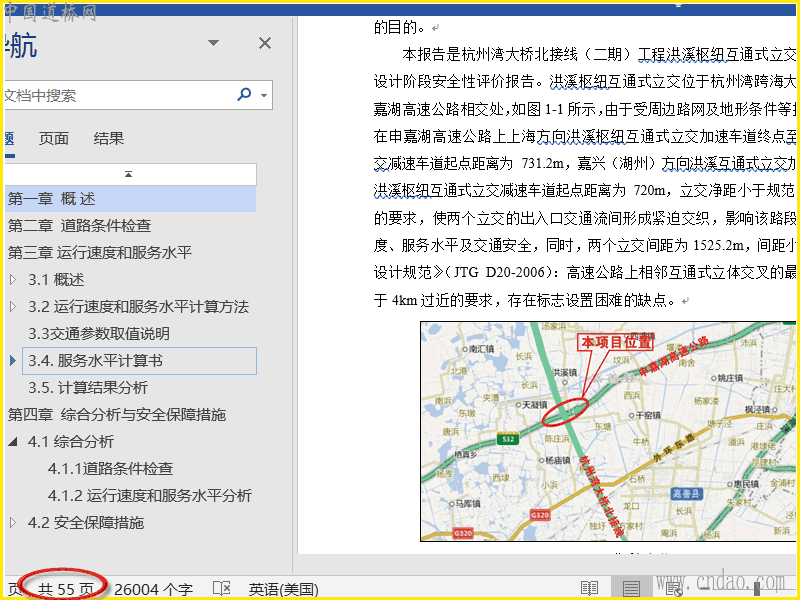The height and width of the screenshot is (600, 800).
Task: Focus the document search box
Action: 118,95
